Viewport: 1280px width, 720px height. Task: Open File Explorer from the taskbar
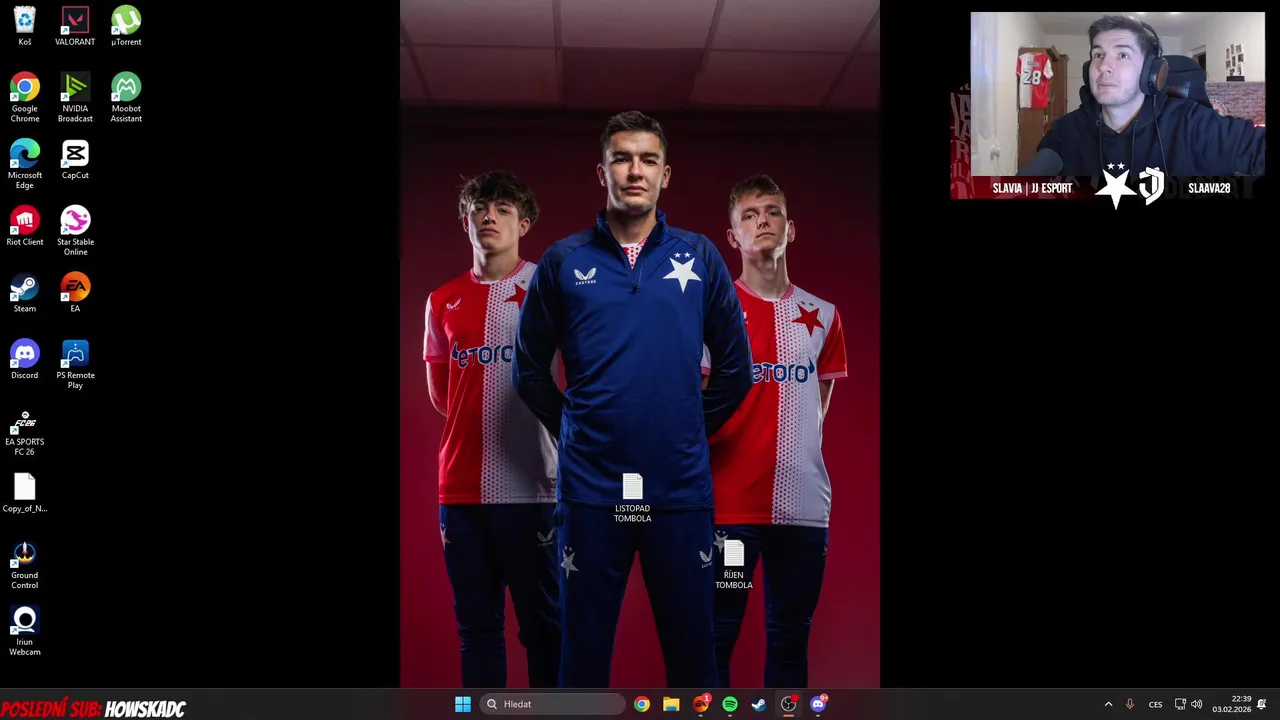click(671, 704)
